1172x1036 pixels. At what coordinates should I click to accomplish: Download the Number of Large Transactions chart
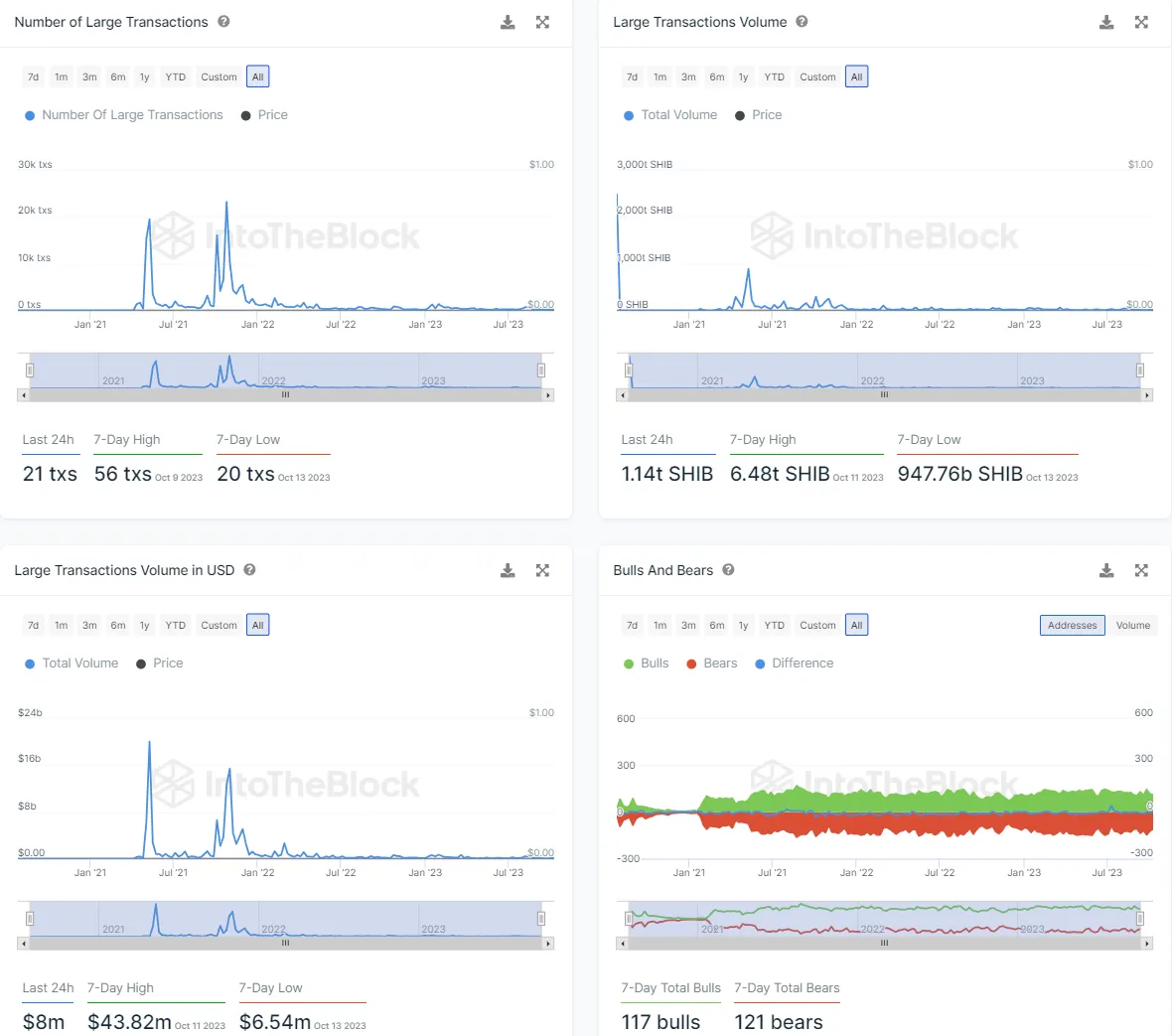click(508, 22)
